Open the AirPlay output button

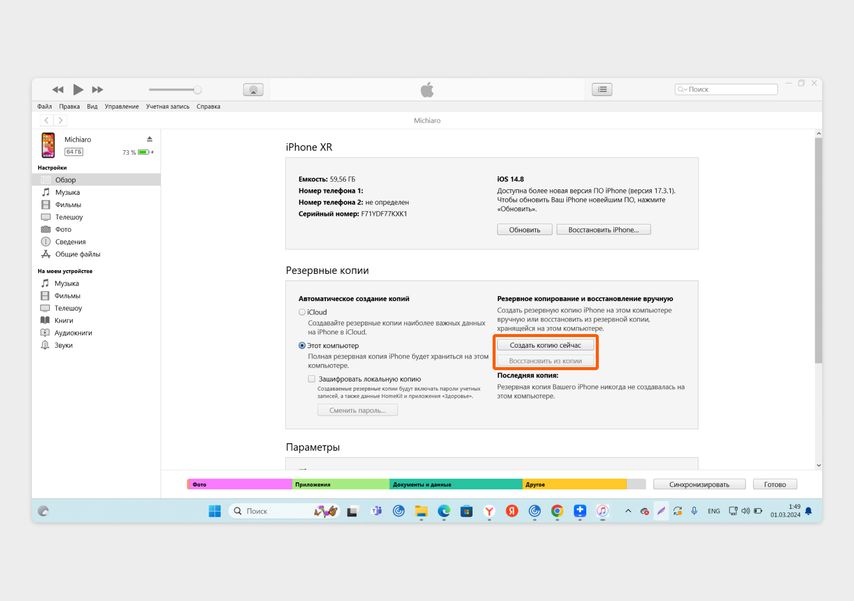click(253, 89)
